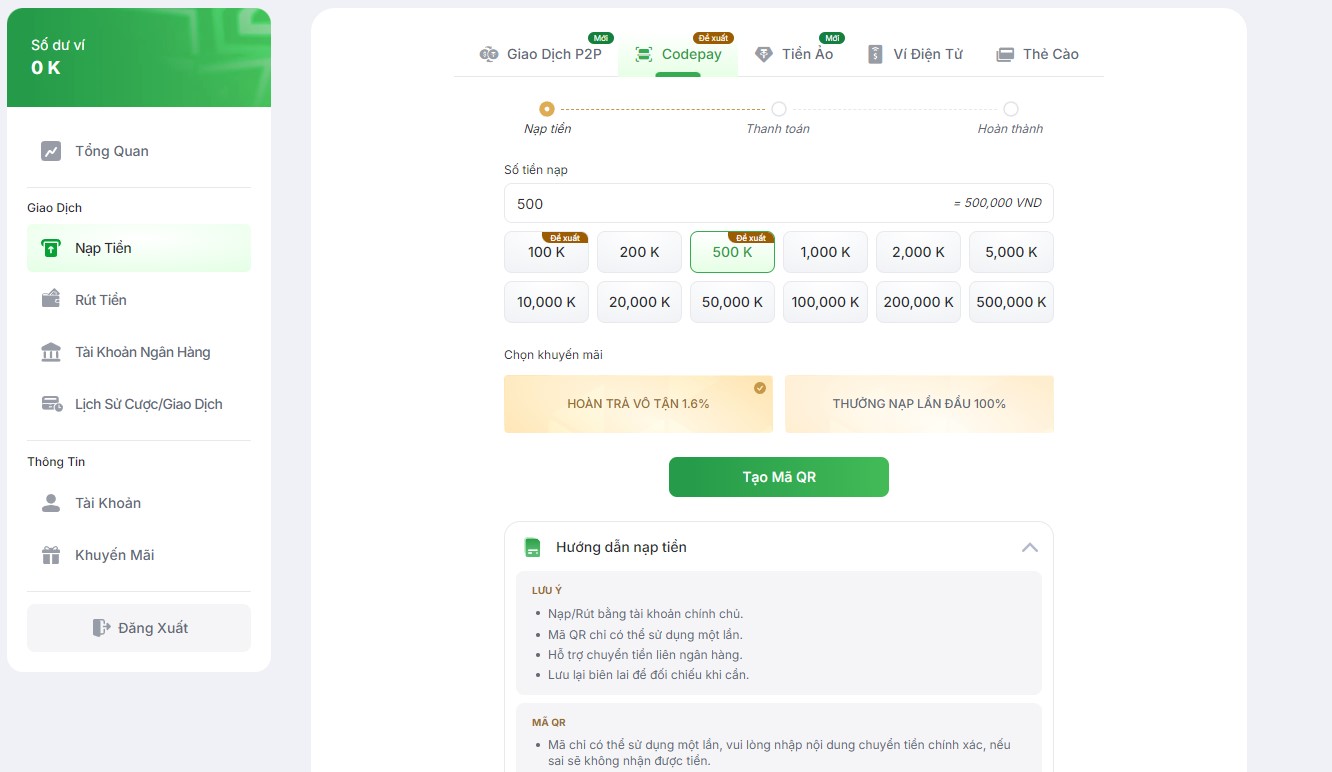Click the Nạp Tiền deposit icon
The image size is (1332, 772).
point(49,247)
